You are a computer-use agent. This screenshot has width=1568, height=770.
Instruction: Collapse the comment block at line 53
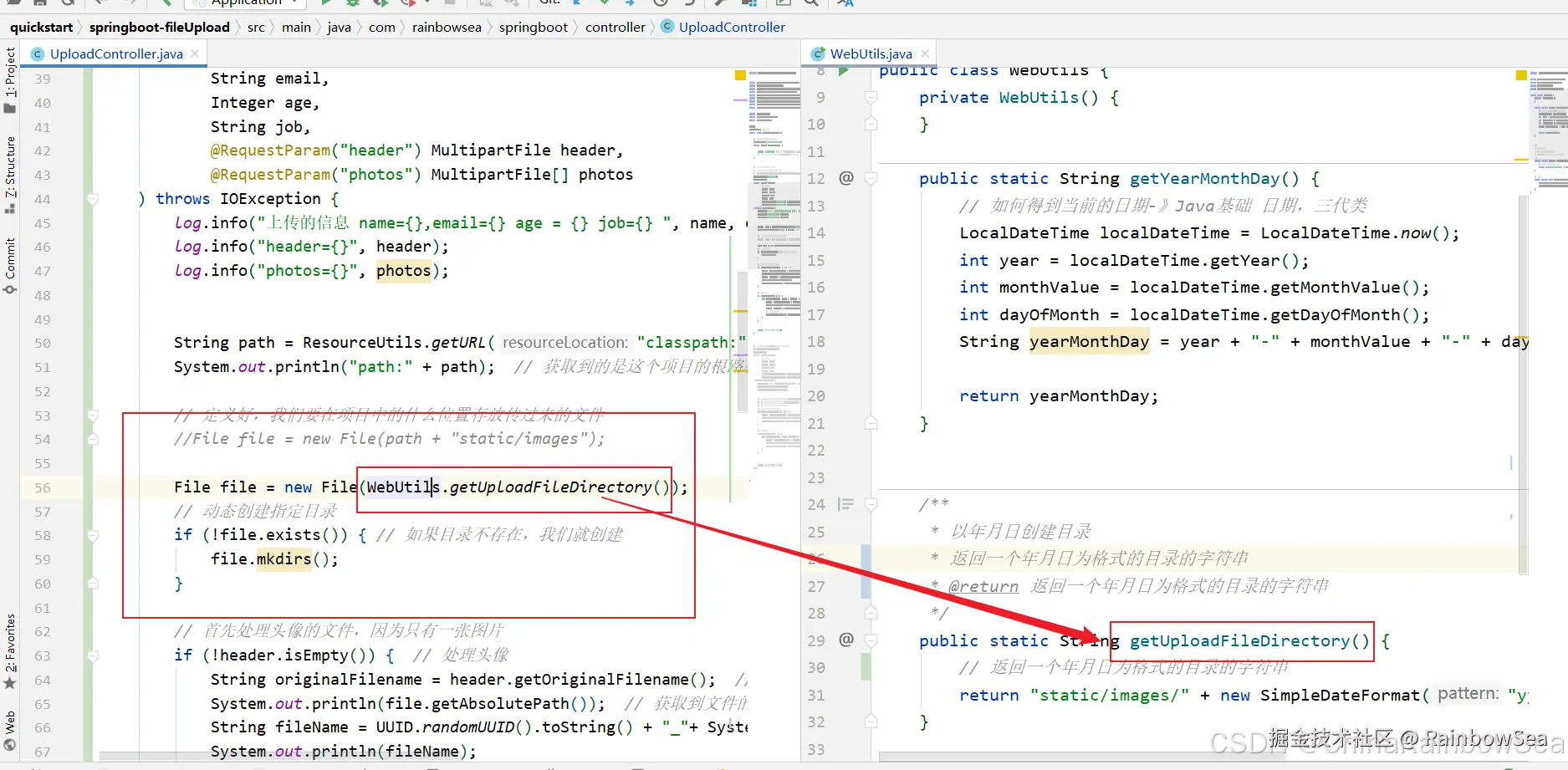point(93,416)
